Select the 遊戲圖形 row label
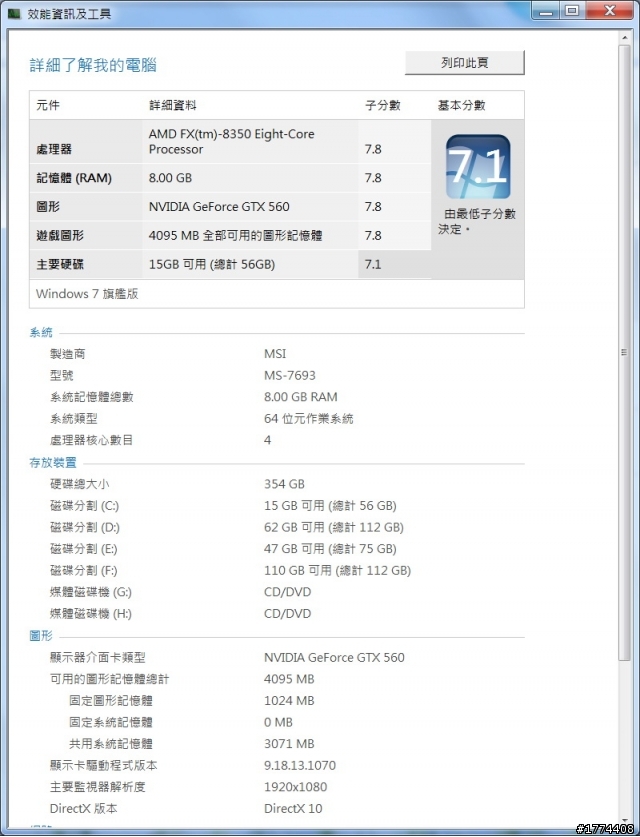The width and height of the screenshot is (640, 837). click(x=60, y=235)
